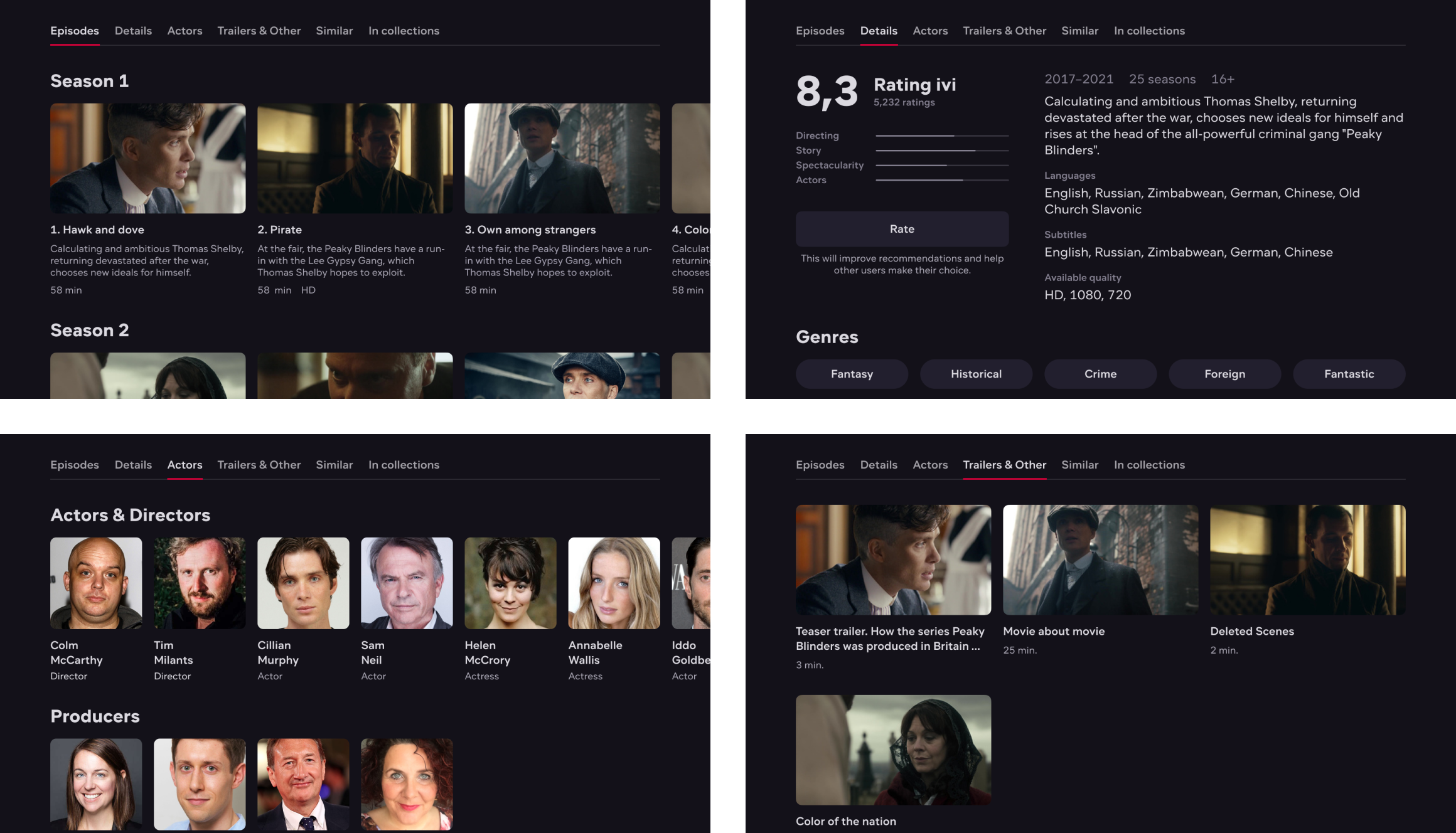This screenshot has width=1456, height=833.
Task: Click the Spectacularity rating bar
Action: 942,165
